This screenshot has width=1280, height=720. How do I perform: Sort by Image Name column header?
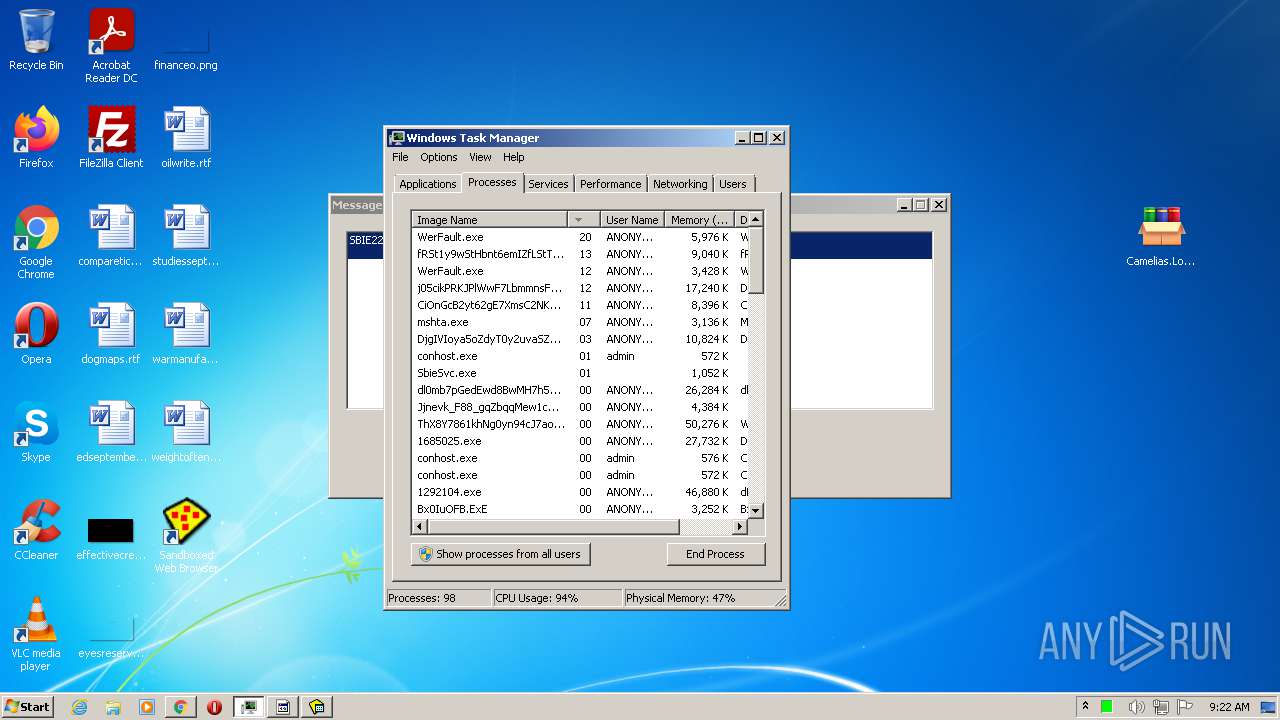tap(489, 220)
